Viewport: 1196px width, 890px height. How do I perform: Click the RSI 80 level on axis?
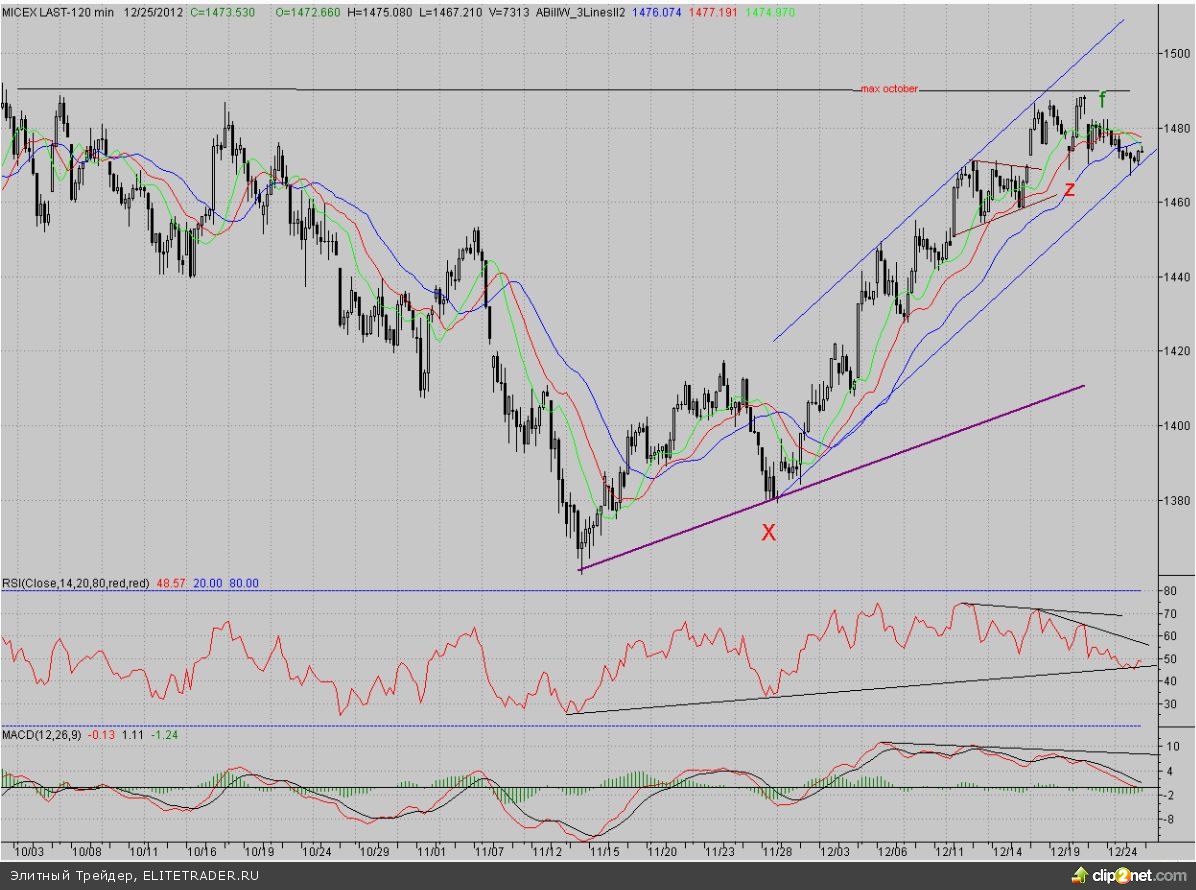tap(1170, 591)
